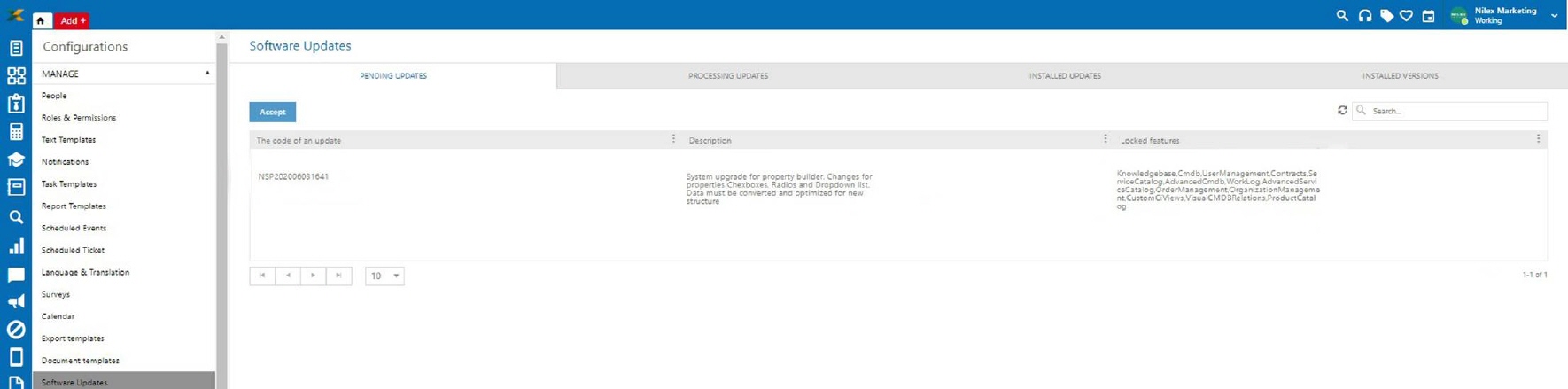Open the tags icon in the header
This screenshot has height=389, width=1568.
pyautogui.click(x=1386, y=16)
